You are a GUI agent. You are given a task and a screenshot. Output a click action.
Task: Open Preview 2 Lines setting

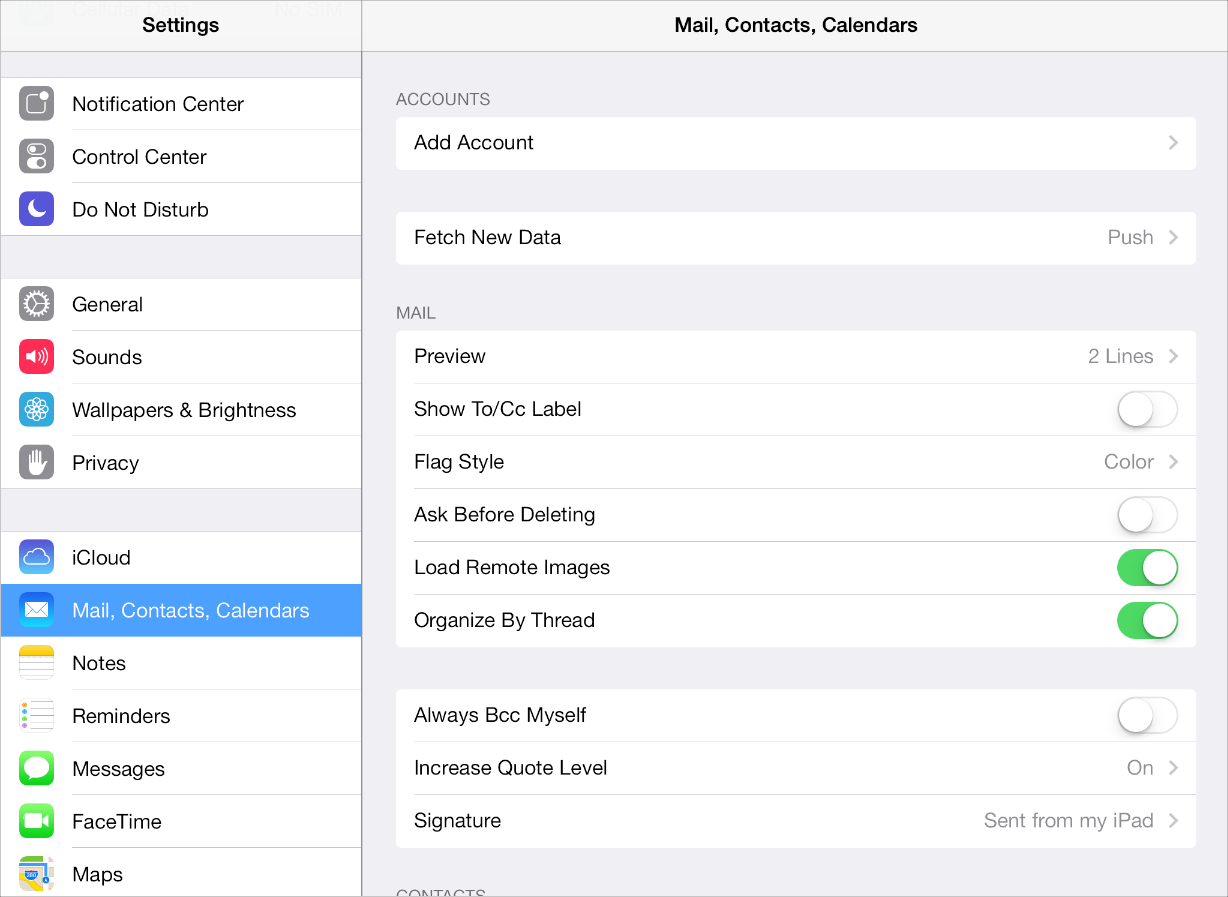point(795,357)
